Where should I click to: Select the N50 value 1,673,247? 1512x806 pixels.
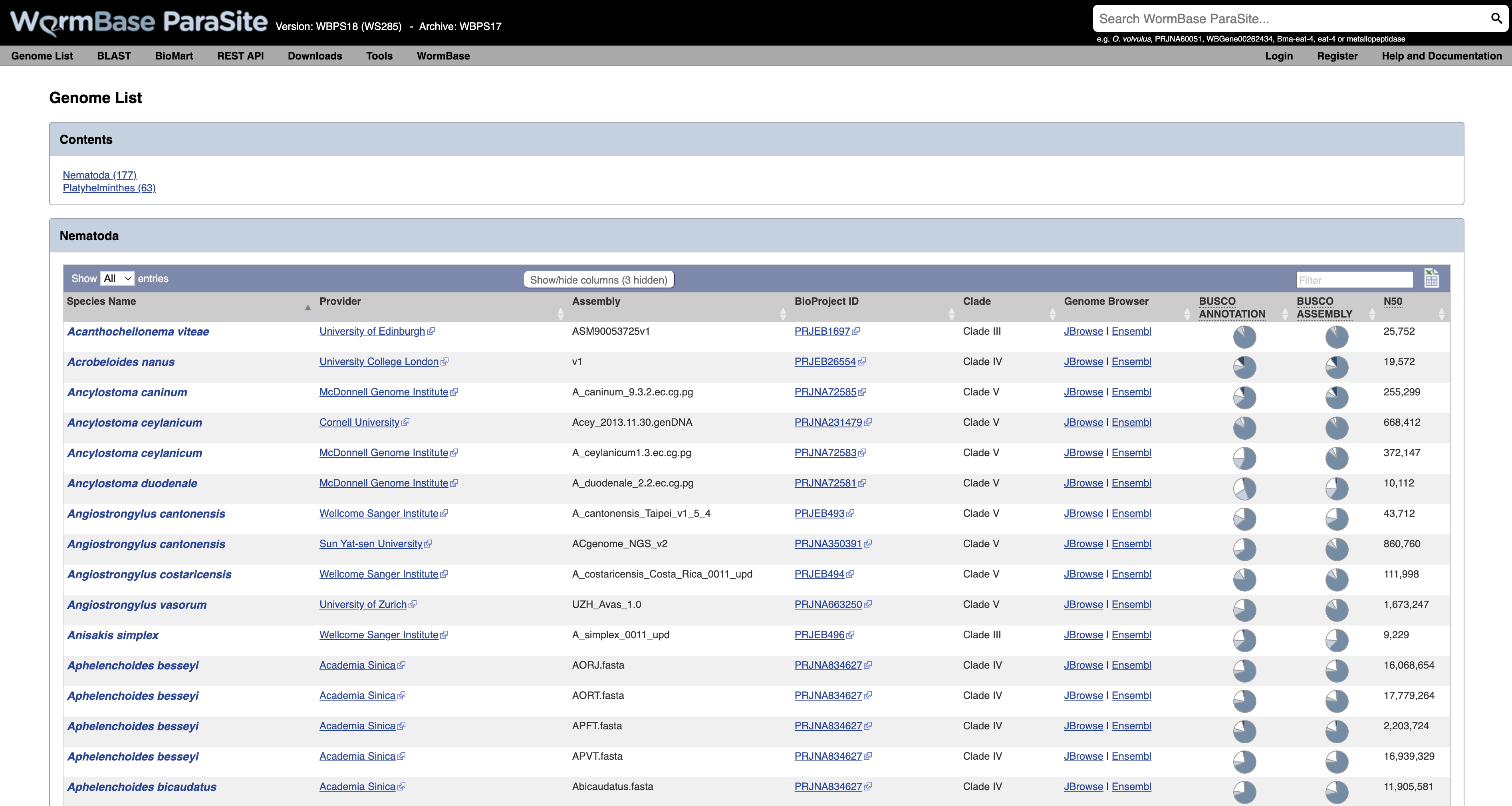(x=1406, y=605)
